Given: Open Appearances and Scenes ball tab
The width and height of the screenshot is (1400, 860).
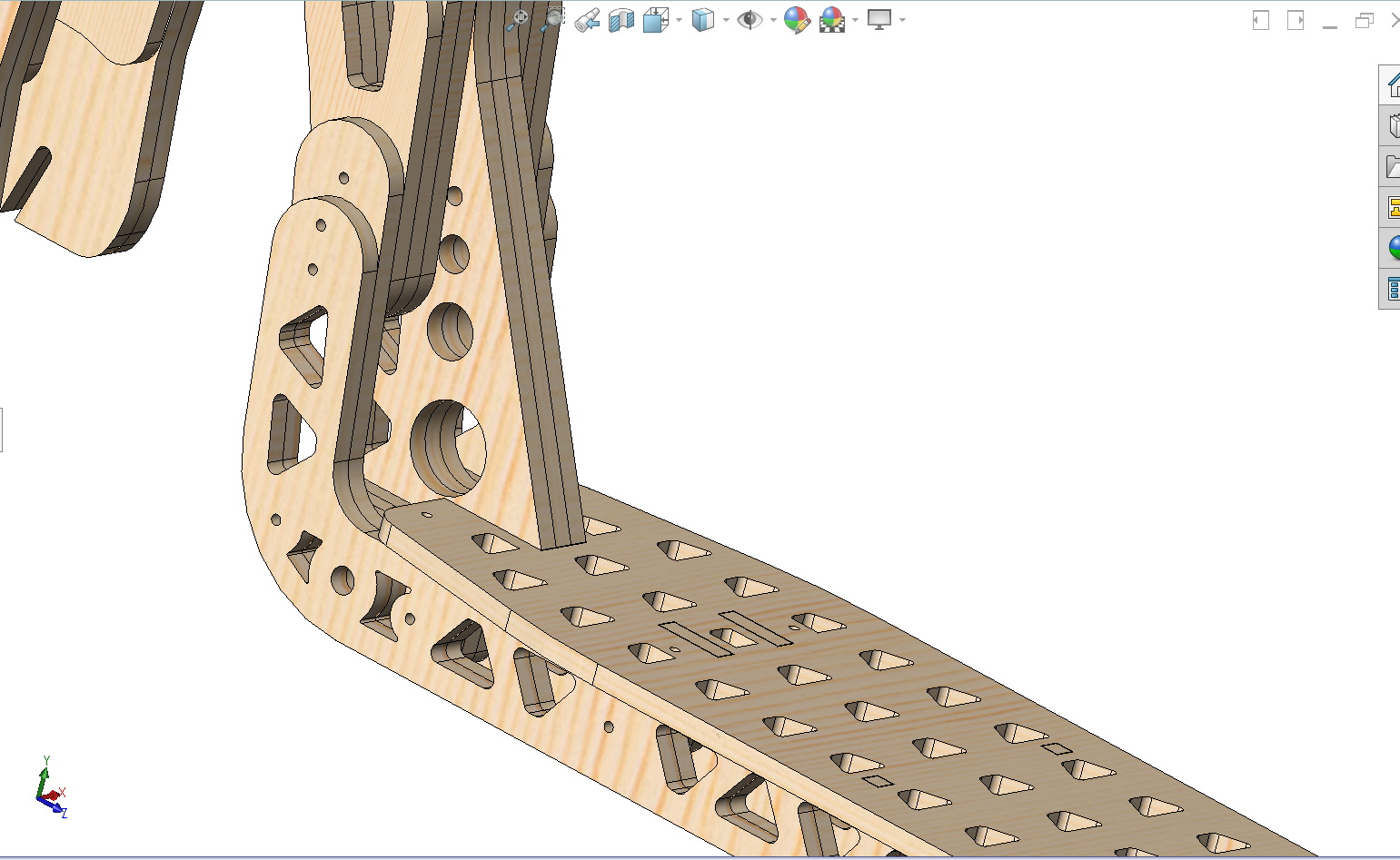Looking at the screenshot, I should click(x=1391, y=247).
